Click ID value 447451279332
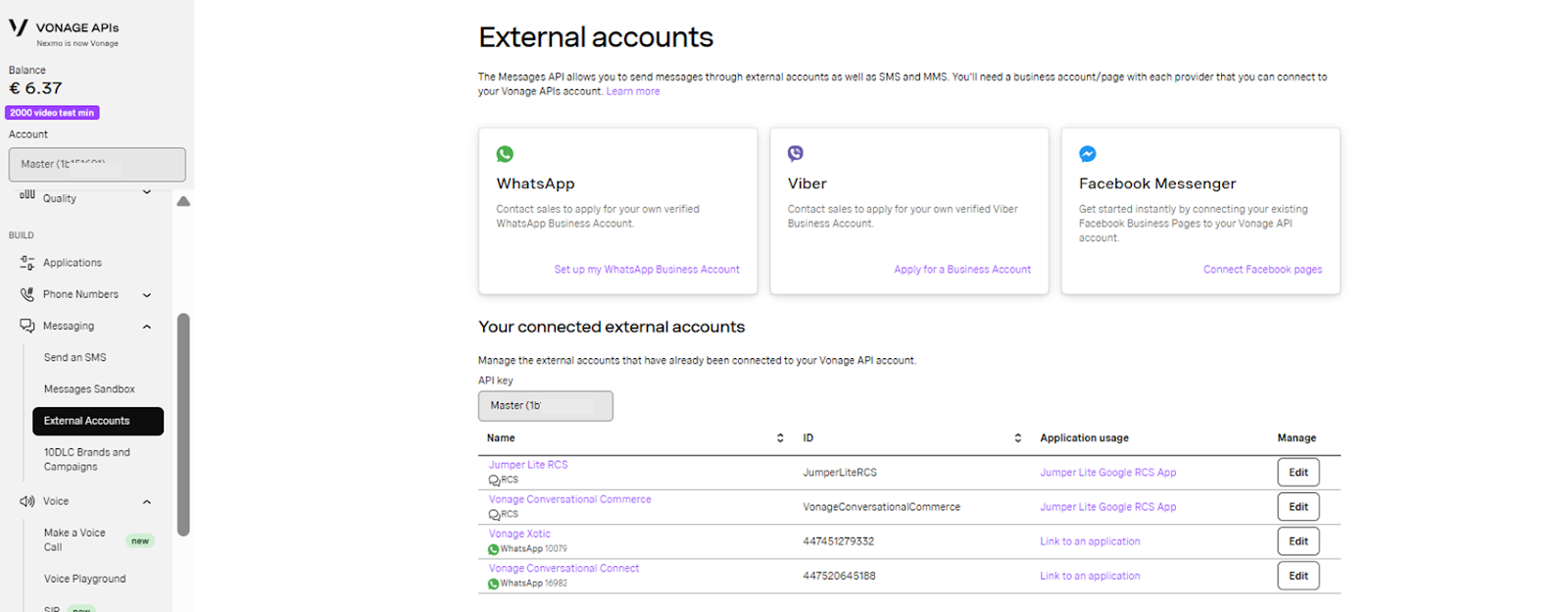 839,541
